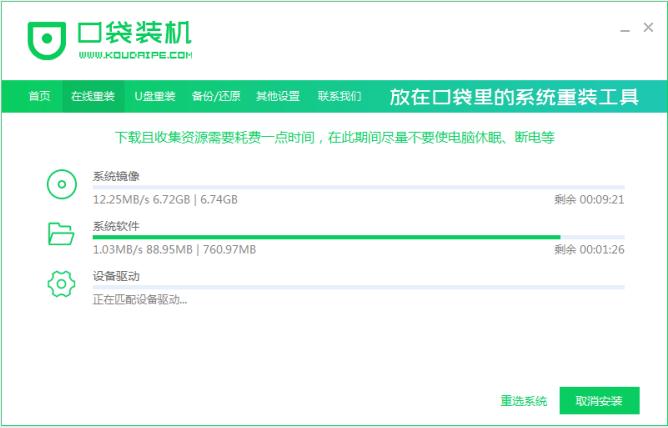Click the 系统镜像 label
Image resolution: width=668 pixels, height=428 pixels.
[x=116, y=176]
